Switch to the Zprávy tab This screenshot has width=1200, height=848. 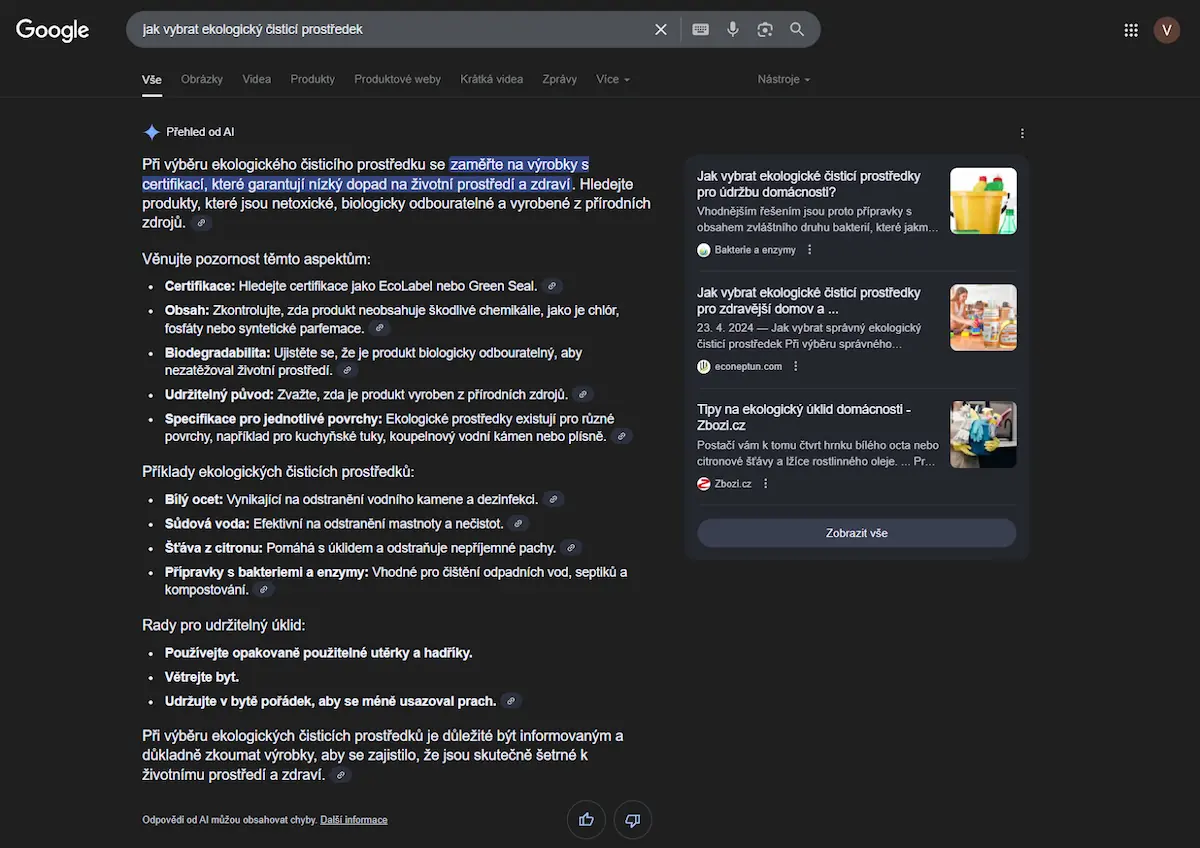point(559,79)
